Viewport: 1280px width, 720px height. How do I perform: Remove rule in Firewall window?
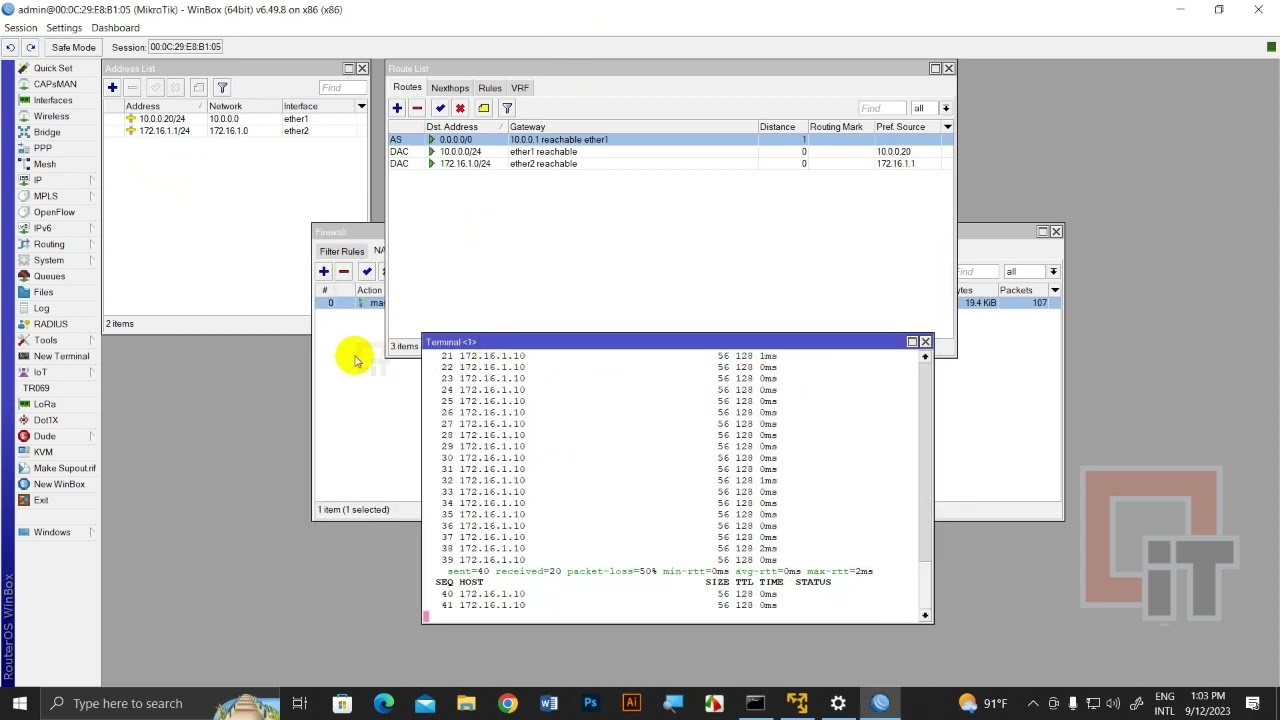pyautogui.click(x=344, y=272)
